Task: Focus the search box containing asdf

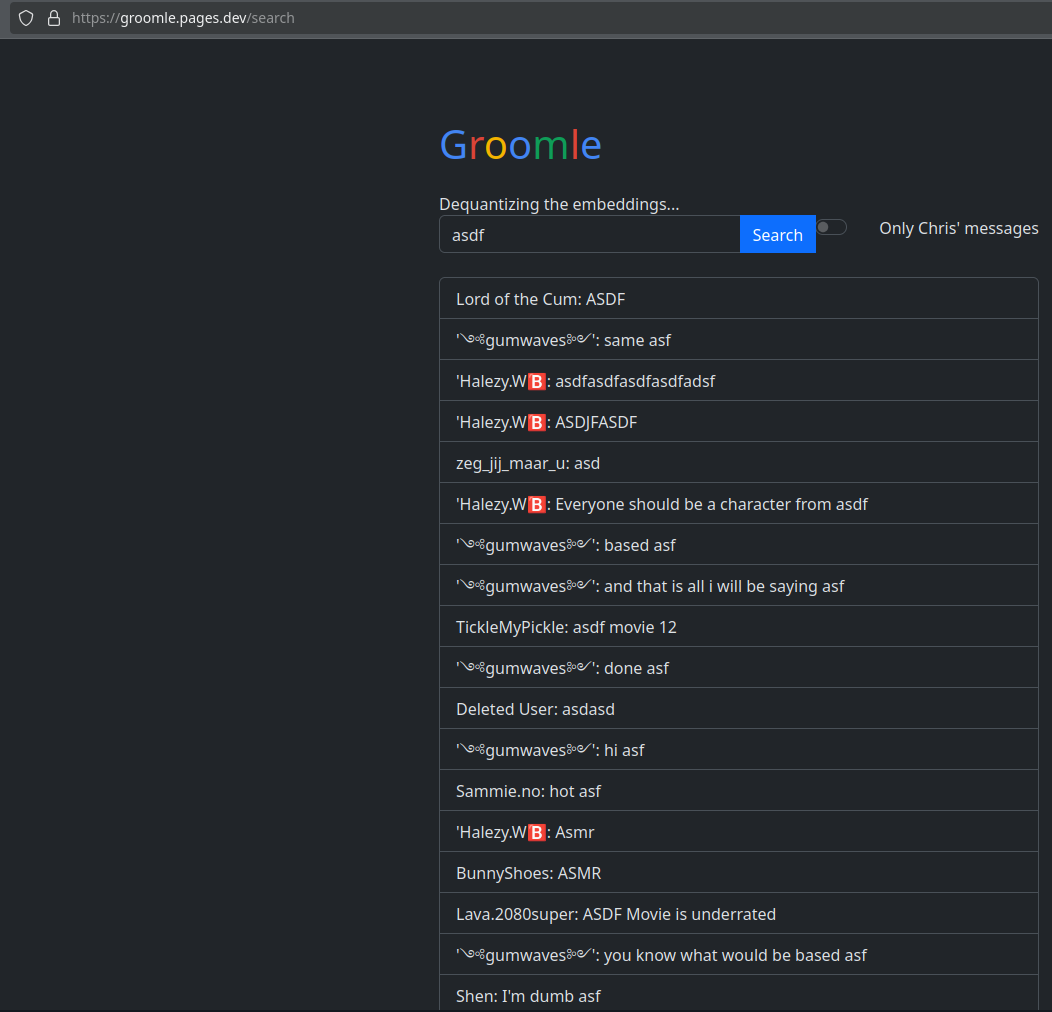Action: pos(590,234)
